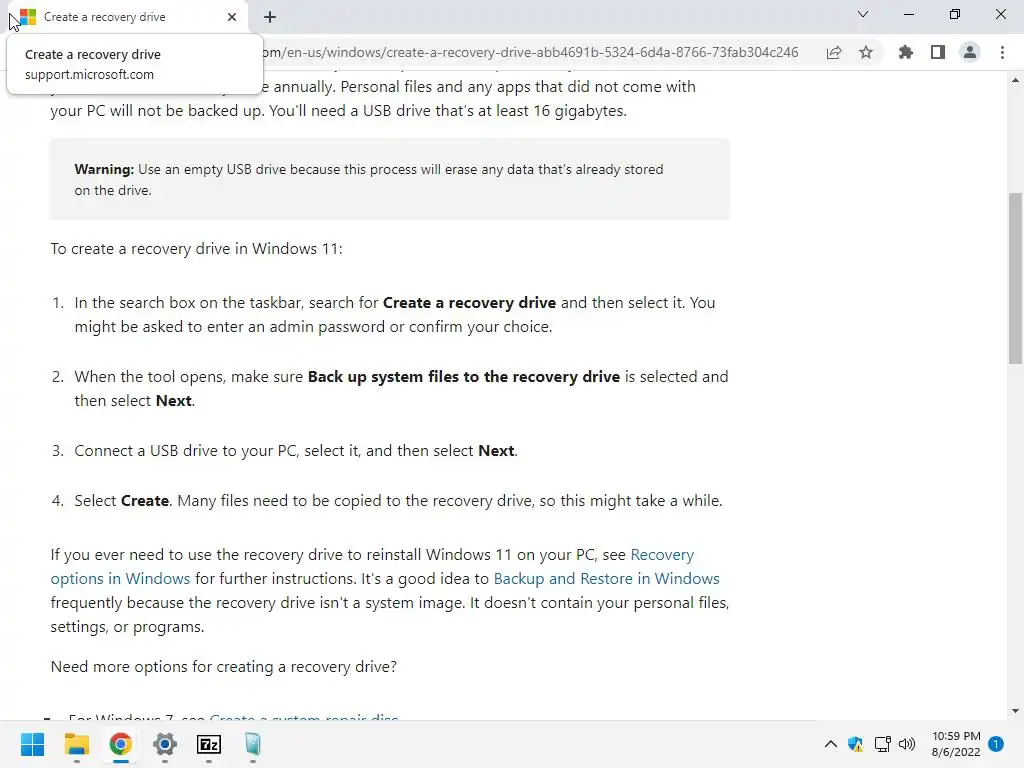Click the scrollbar up arrow
The width and height of the screenshot is (1024, 768).
[x=1016, y=80]
